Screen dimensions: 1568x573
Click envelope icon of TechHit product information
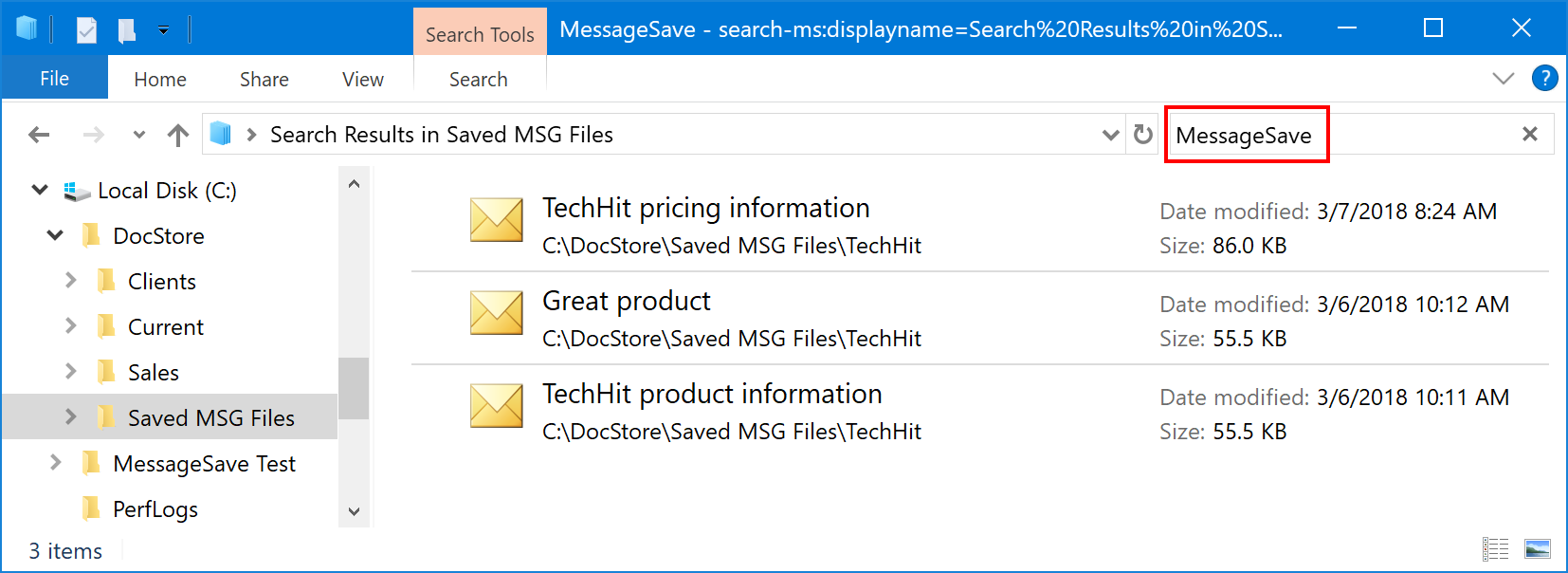click(x=497, y=406)
